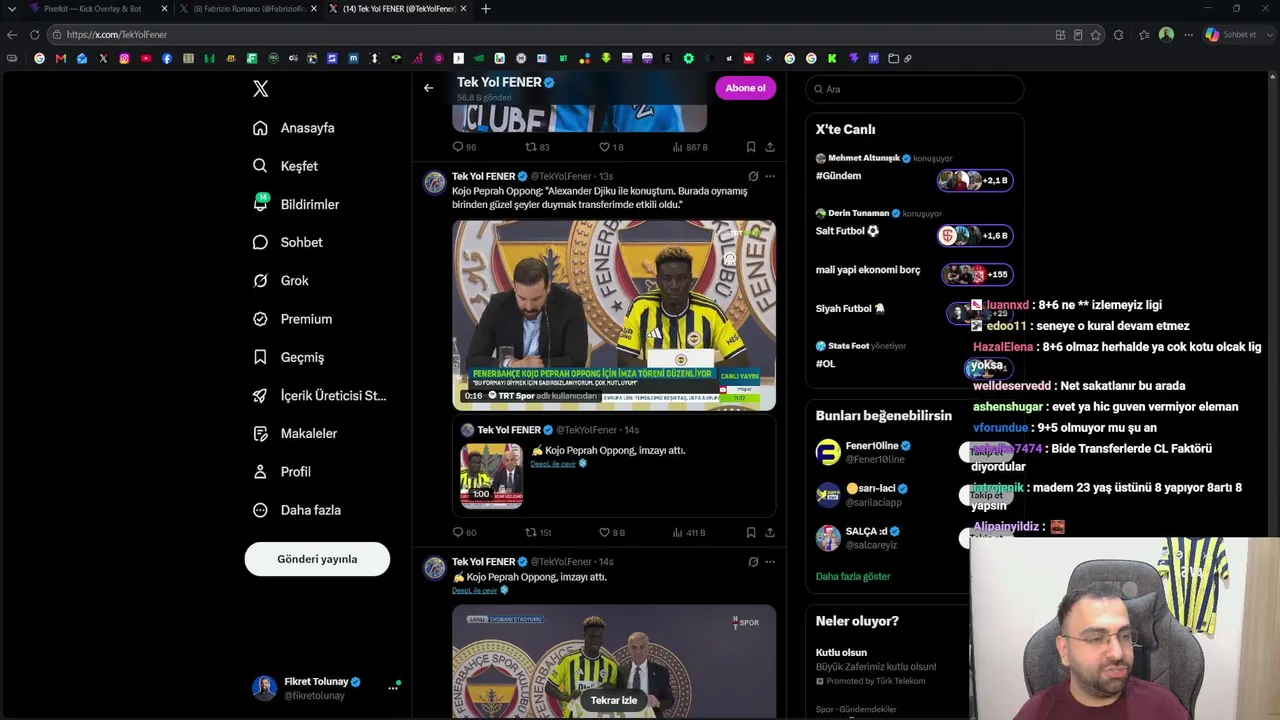Bookmark this page with the star icon
This screenshot has width=1280, height=720.
(1096, 34)
